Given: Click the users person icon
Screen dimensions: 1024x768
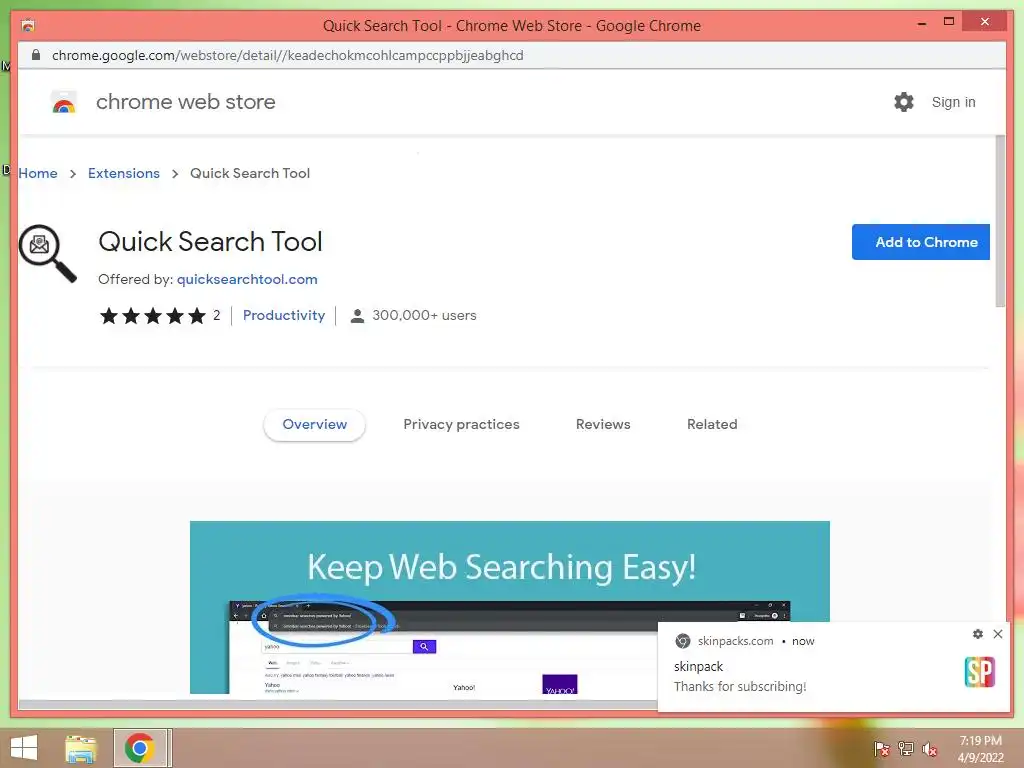Looking at the screenshot, I should (x=357, y=316).
